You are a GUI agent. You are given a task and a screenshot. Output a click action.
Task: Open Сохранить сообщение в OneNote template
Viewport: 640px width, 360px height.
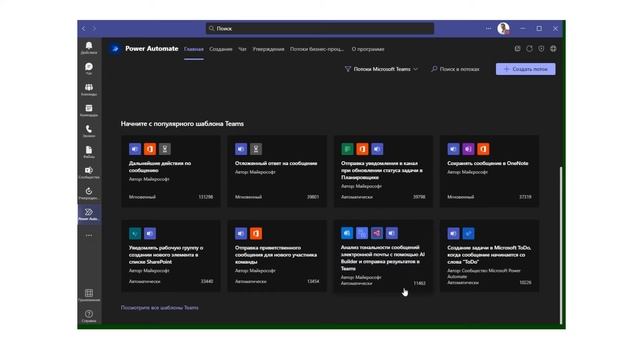pos(489,171)
